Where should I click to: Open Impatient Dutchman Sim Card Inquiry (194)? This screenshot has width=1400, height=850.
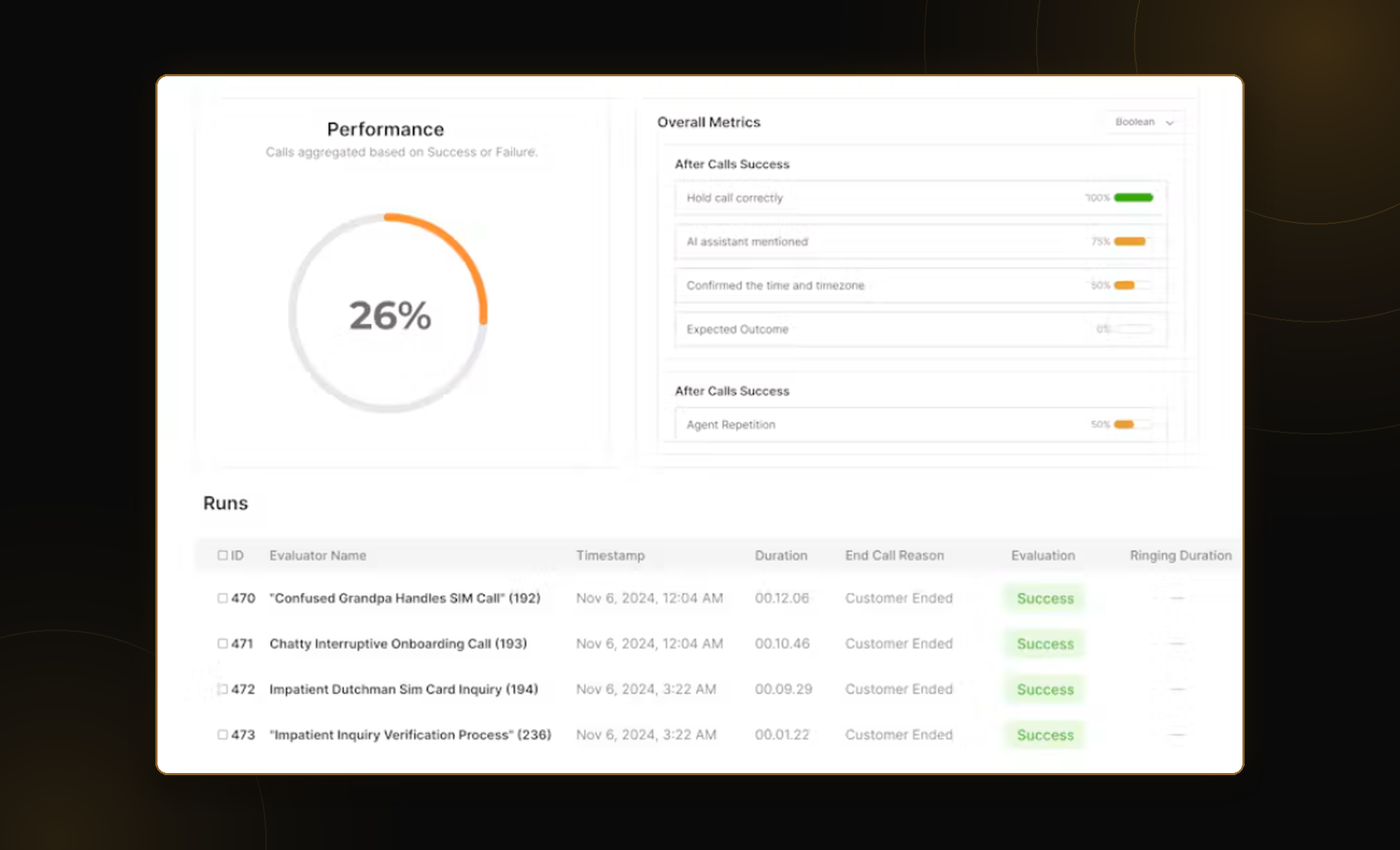pos(404,689)
